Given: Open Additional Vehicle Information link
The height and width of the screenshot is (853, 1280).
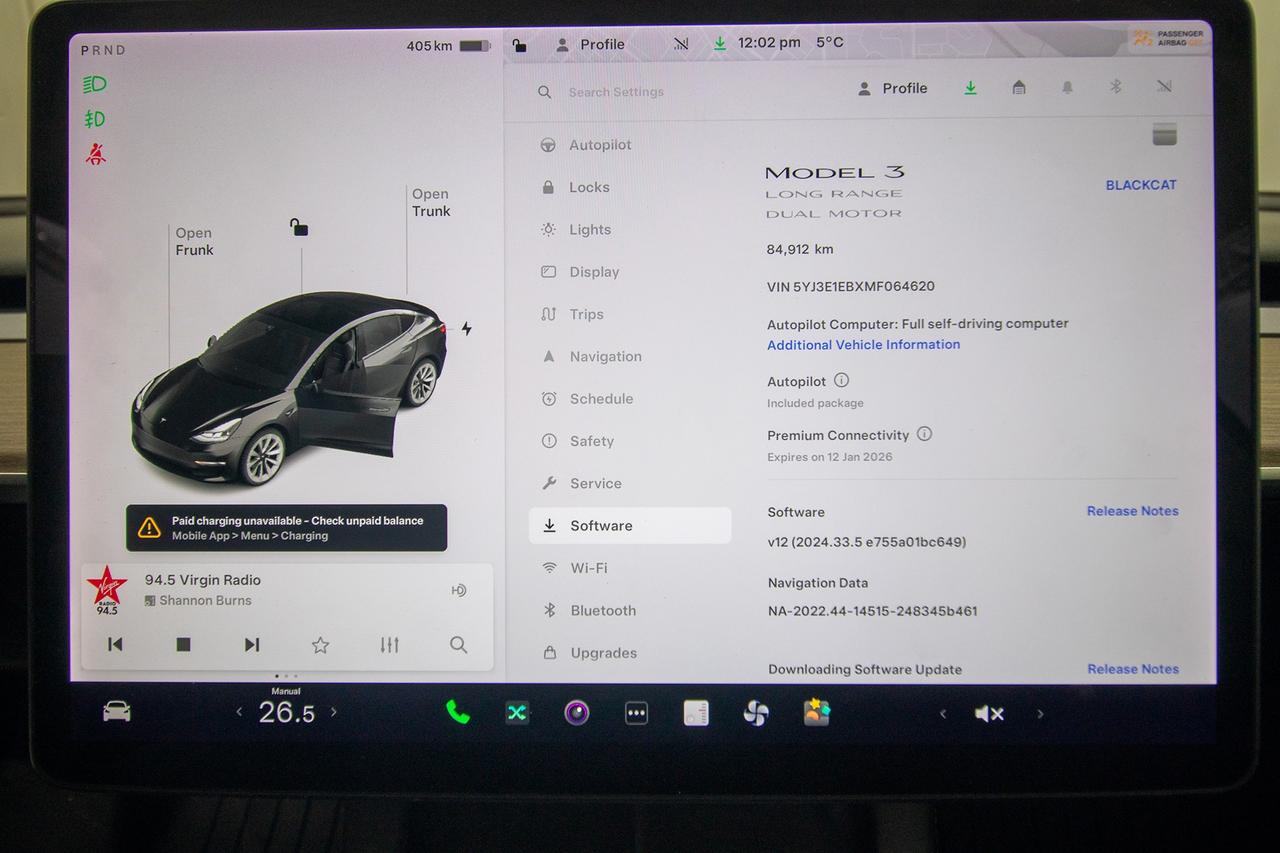Looking at the screenshot, I should coord(863,345).
